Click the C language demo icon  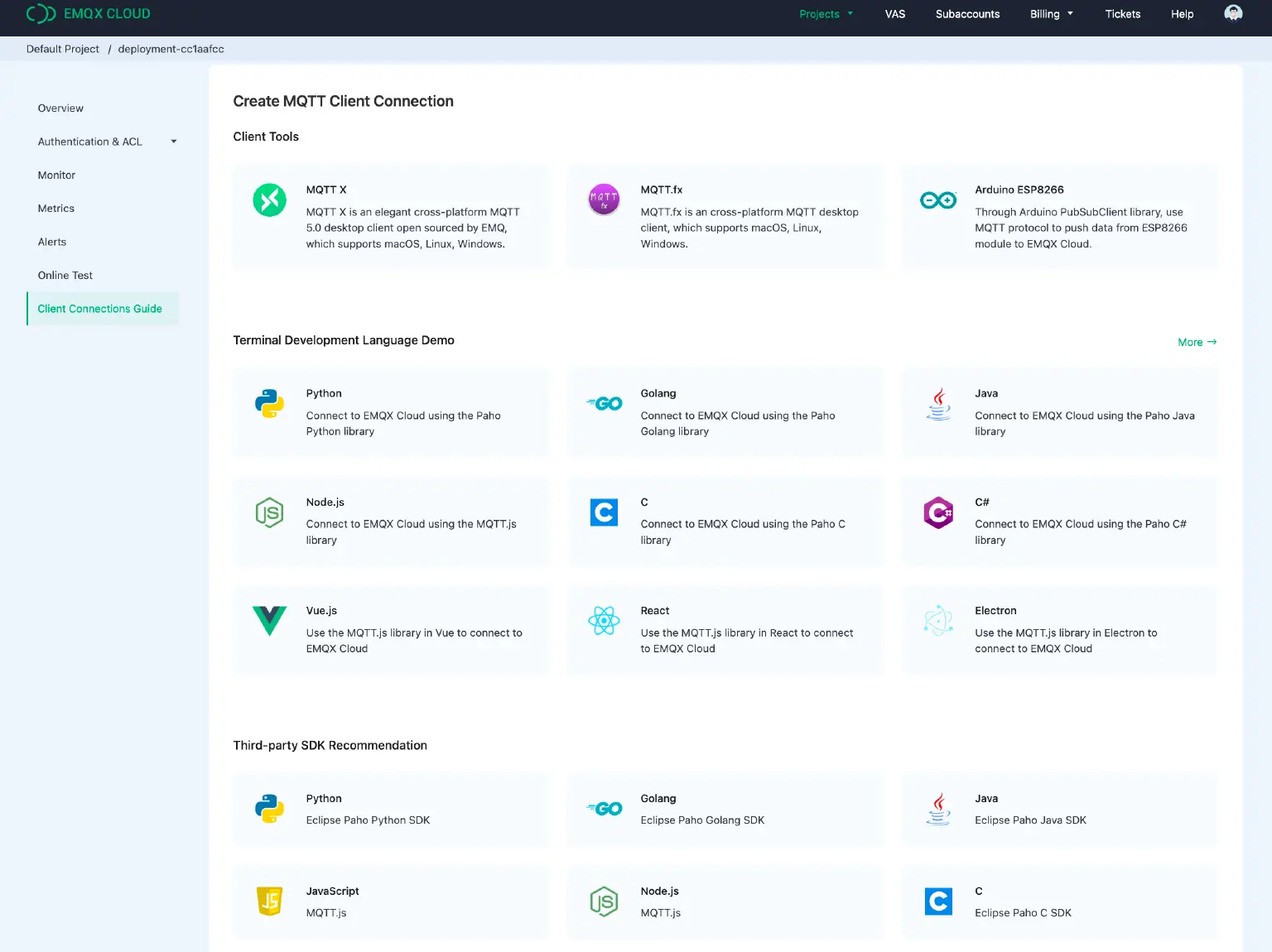pos(604,512)
